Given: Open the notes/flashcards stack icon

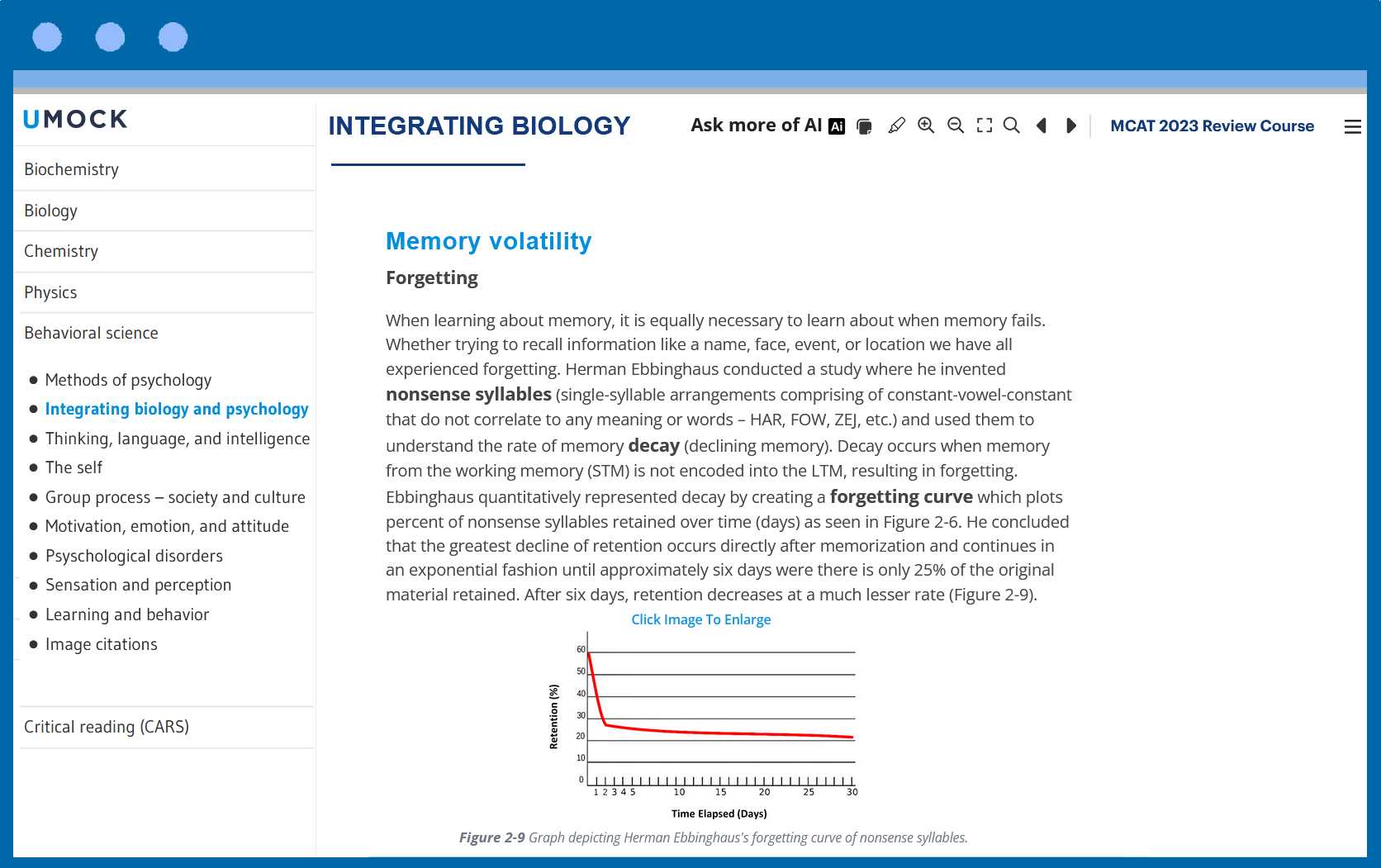Looking at the screenshot, I should (x=864, y=126).
